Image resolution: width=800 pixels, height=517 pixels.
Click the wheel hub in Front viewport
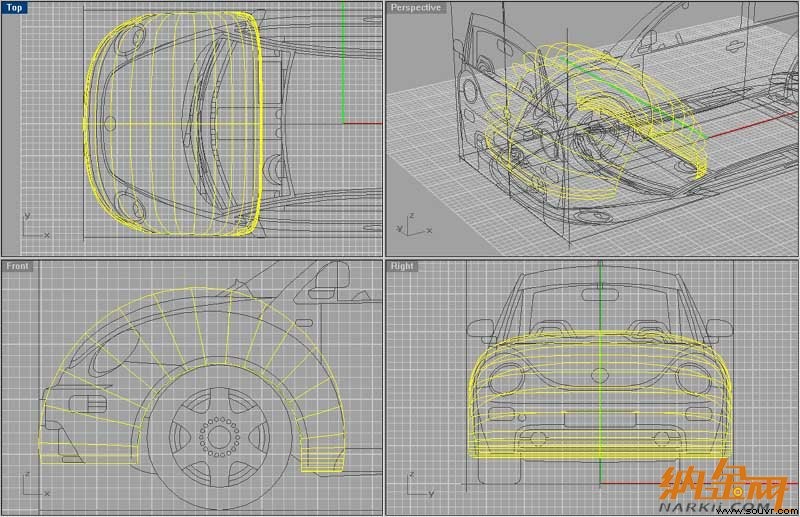coord(219,437)
